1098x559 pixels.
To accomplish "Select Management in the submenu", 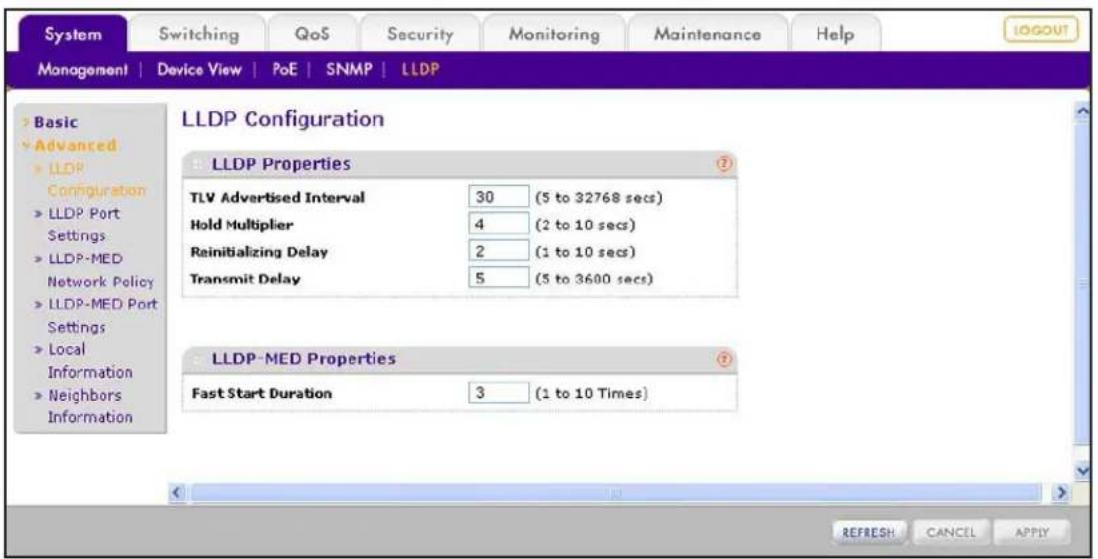I will pyautogui.click(x=83, y=70).
